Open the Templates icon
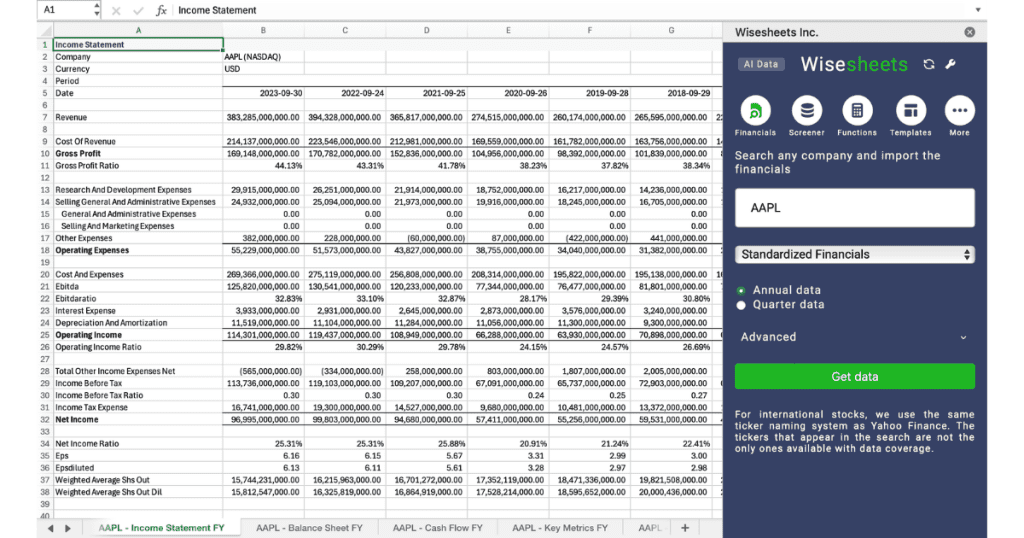 (x=909, y=110)
